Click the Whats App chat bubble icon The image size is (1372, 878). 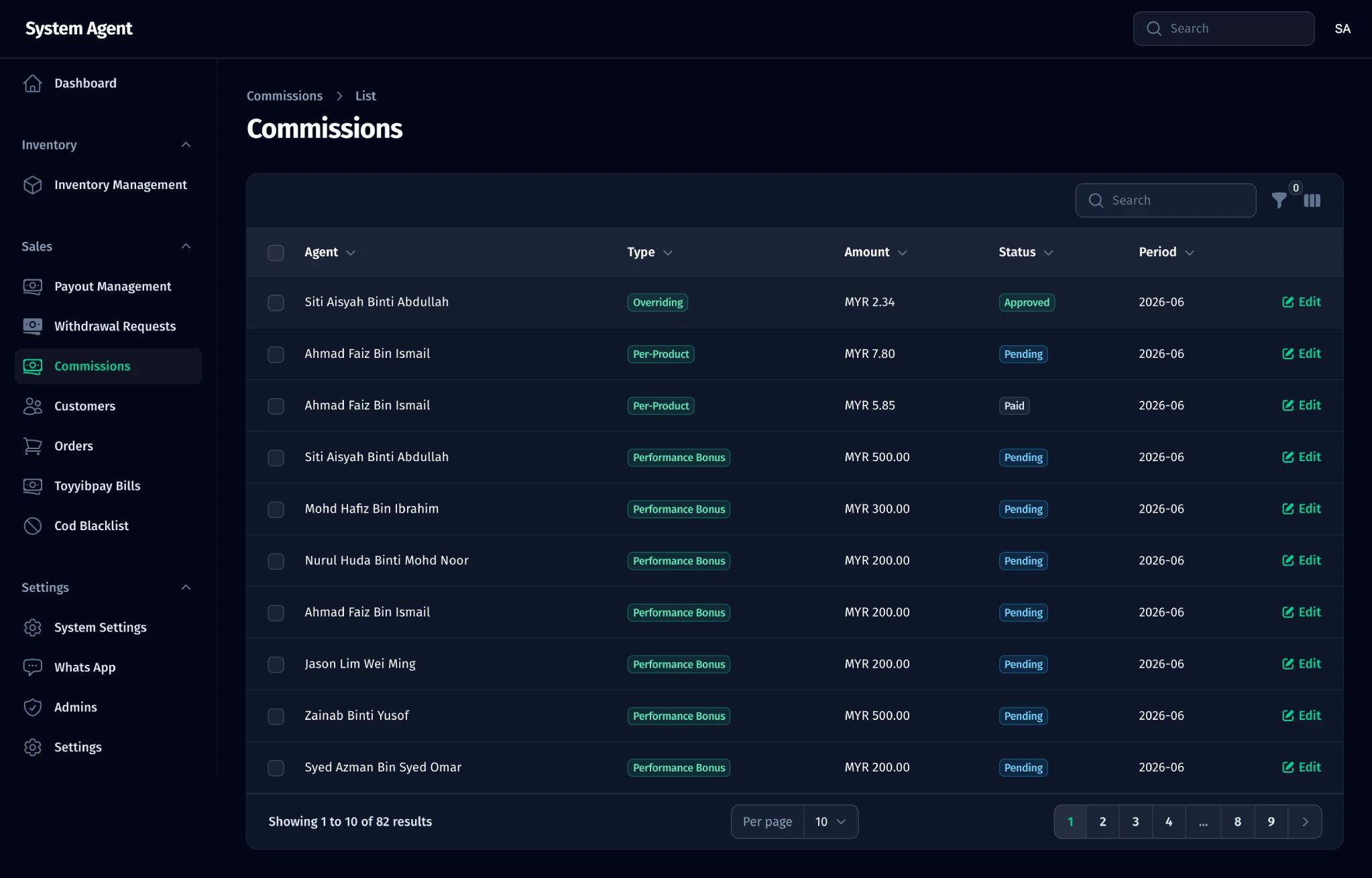click(32, 668)
